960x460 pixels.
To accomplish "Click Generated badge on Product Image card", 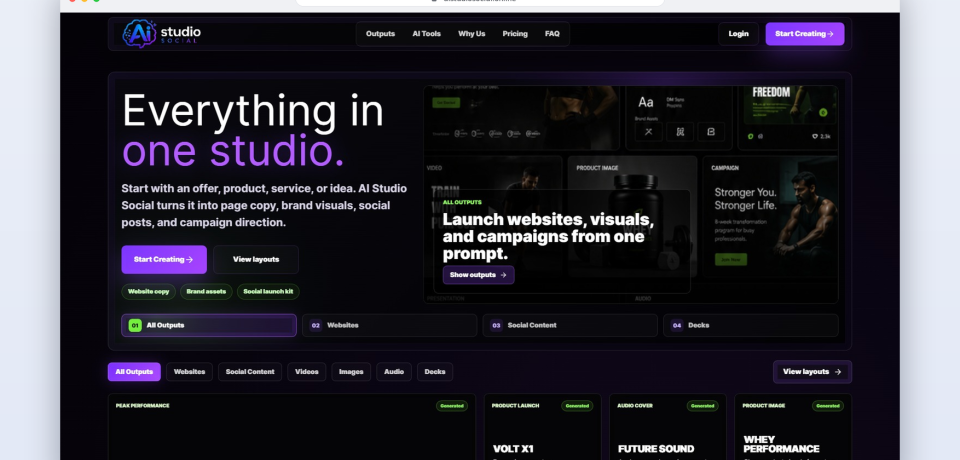I will 828,405.
